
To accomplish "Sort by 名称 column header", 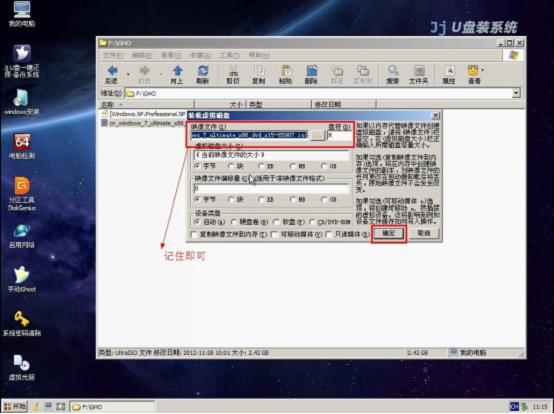I will 147,104.
